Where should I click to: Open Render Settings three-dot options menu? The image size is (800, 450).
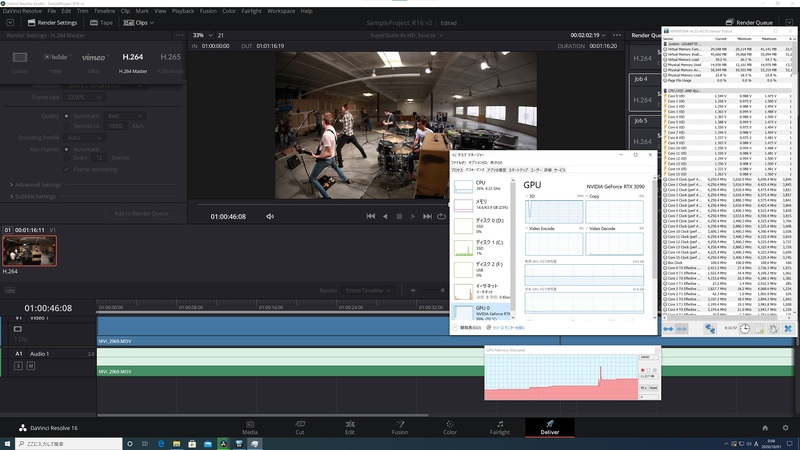click(x=179, y=35)
